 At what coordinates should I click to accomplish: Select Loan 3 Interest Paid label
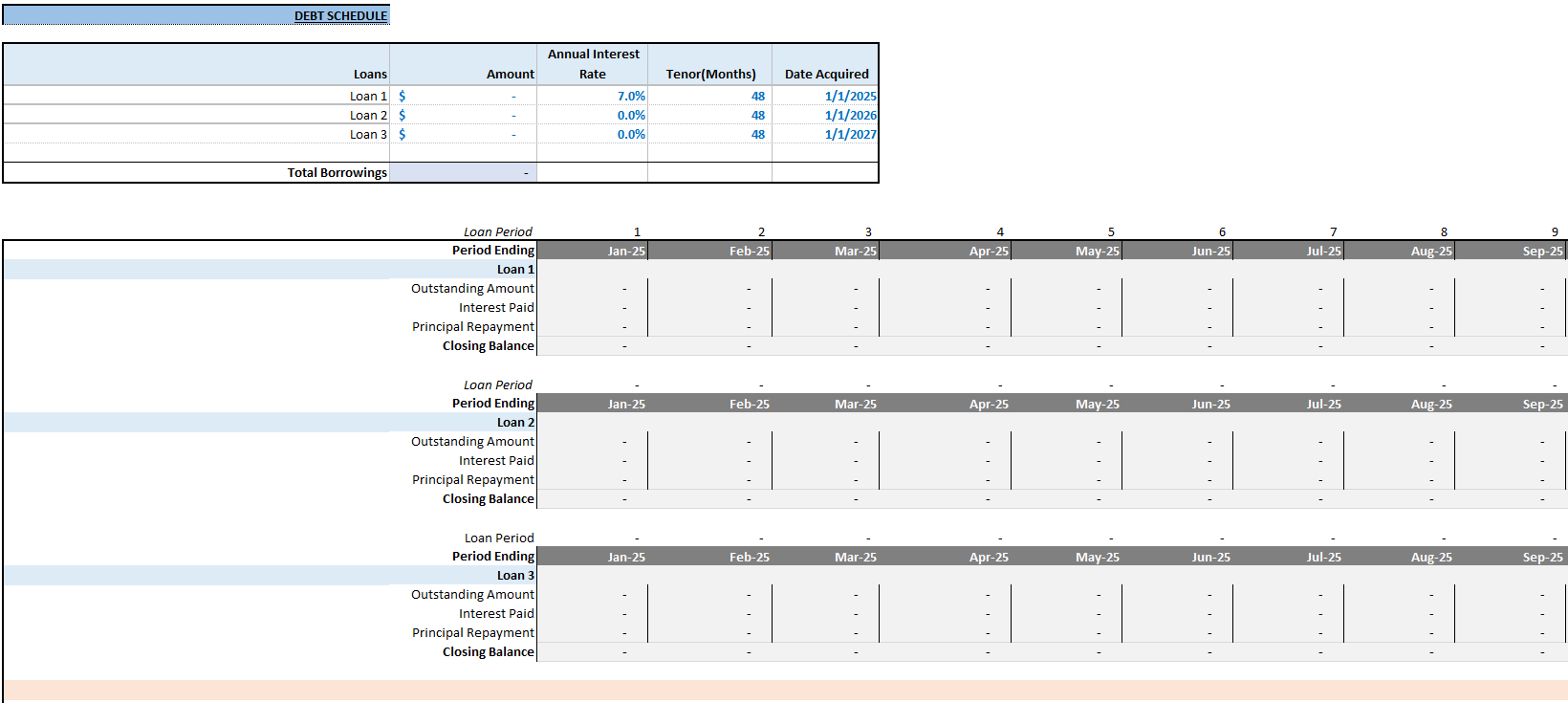[x=496, y=613]
